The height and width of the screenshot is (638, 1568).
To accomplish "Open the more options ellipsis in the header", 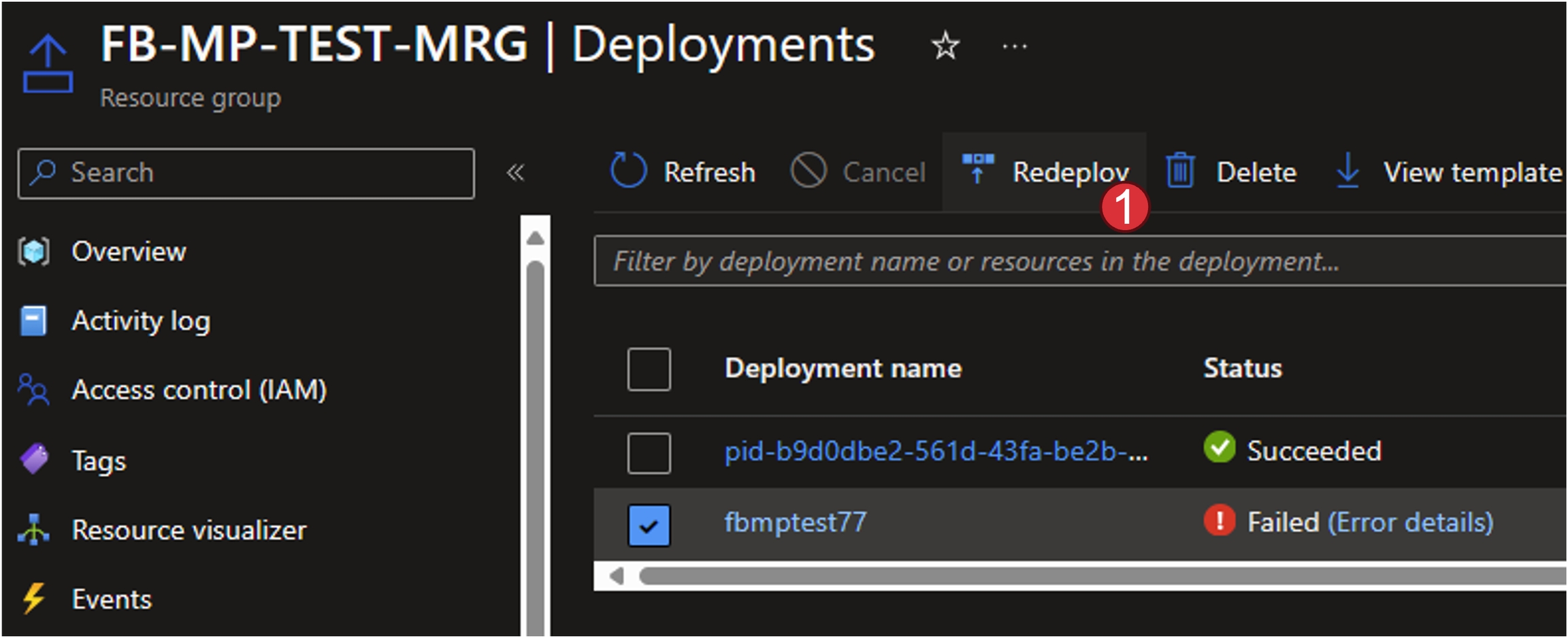I will click(x=1014, y=46).
